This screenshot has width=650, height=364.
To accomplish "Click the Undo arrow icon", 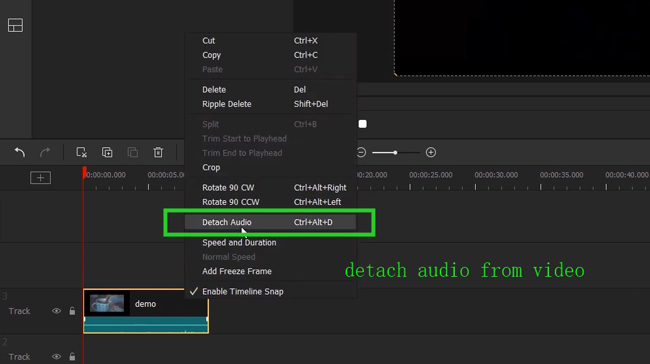I will (20, 152).
